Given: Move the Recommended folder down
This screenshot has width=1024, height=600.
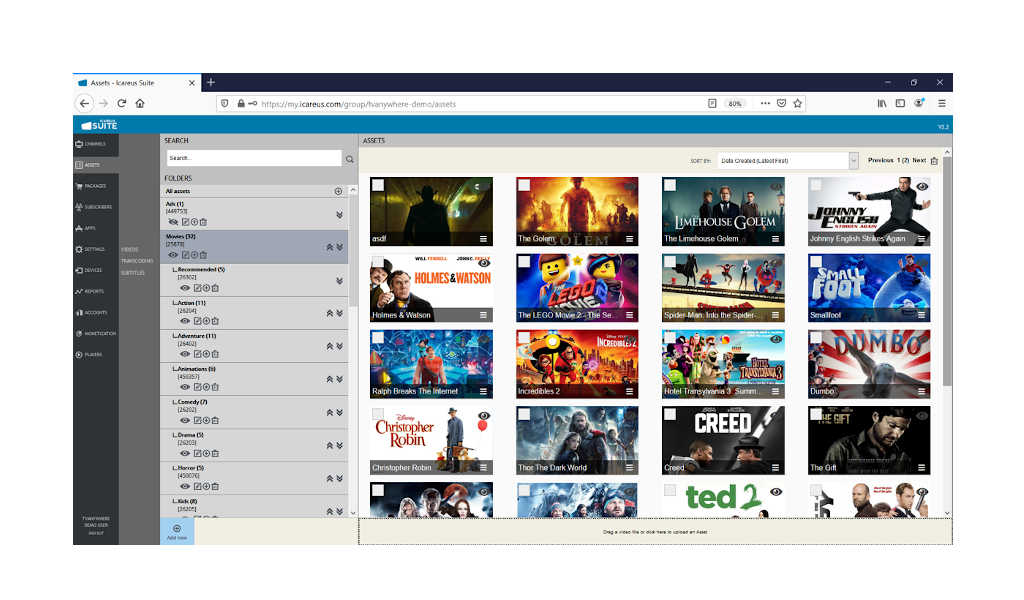Looking at the screenshot, I should click(x=340, y=281).
